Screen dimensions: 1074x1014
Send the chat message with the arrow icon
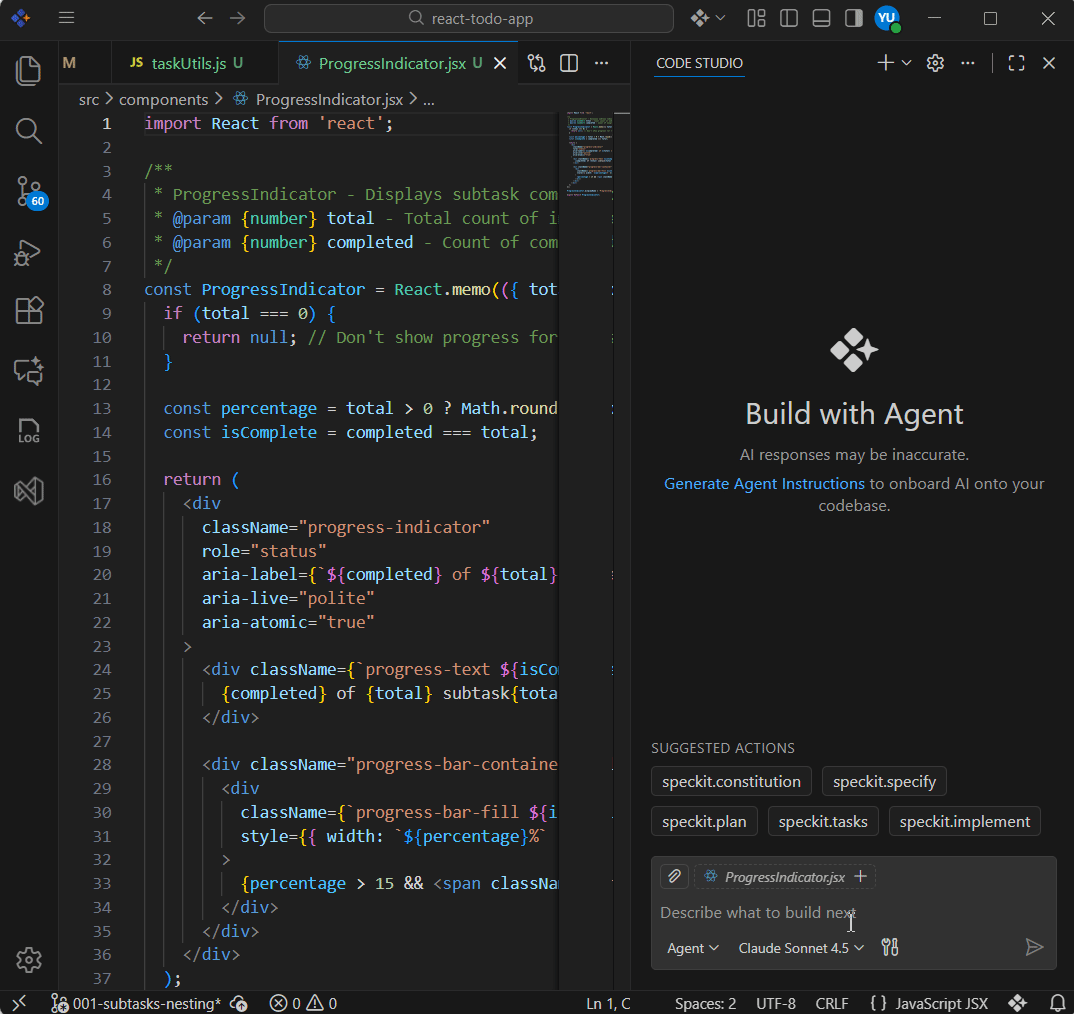1035,947
